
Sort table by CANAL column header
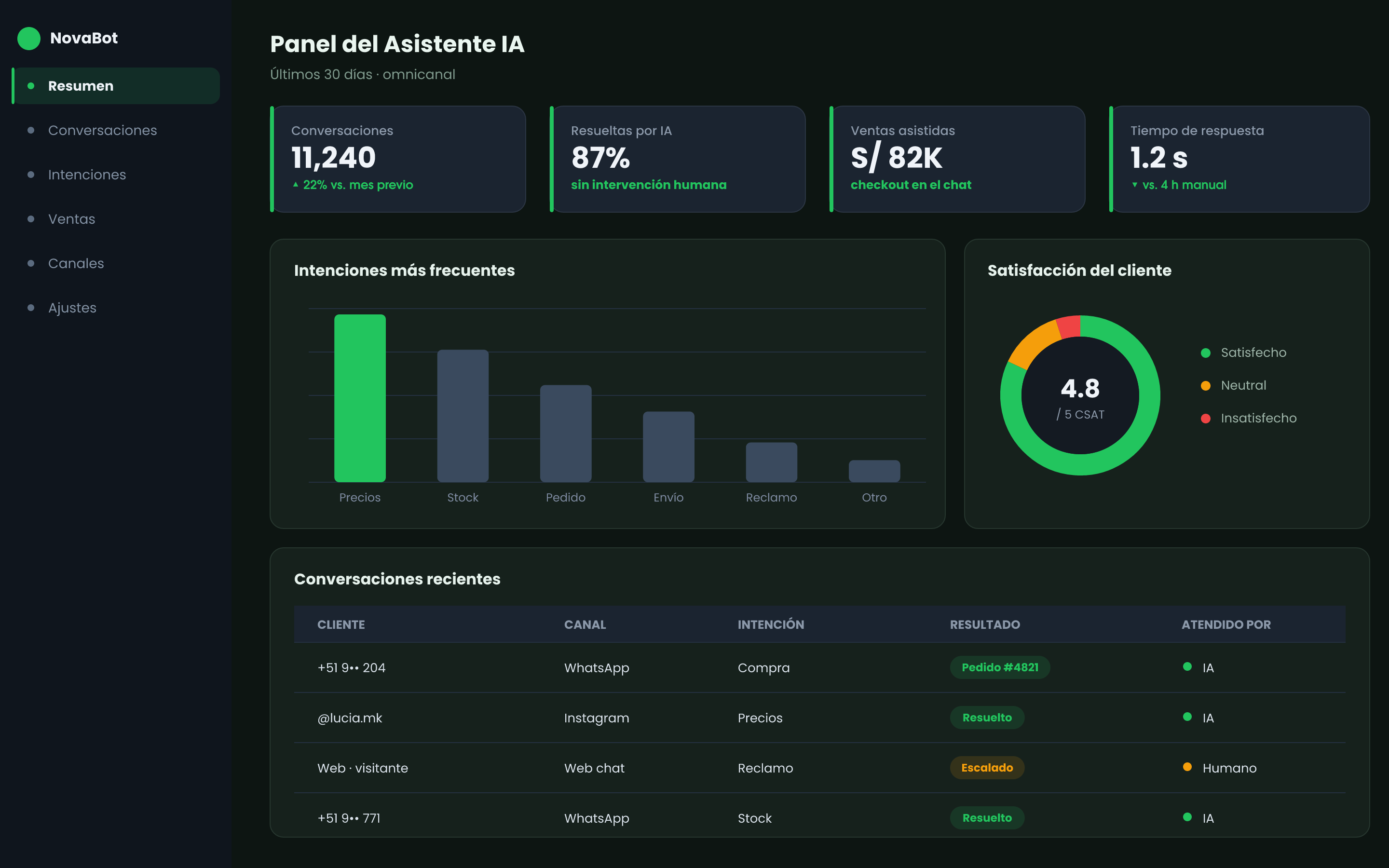585,624
